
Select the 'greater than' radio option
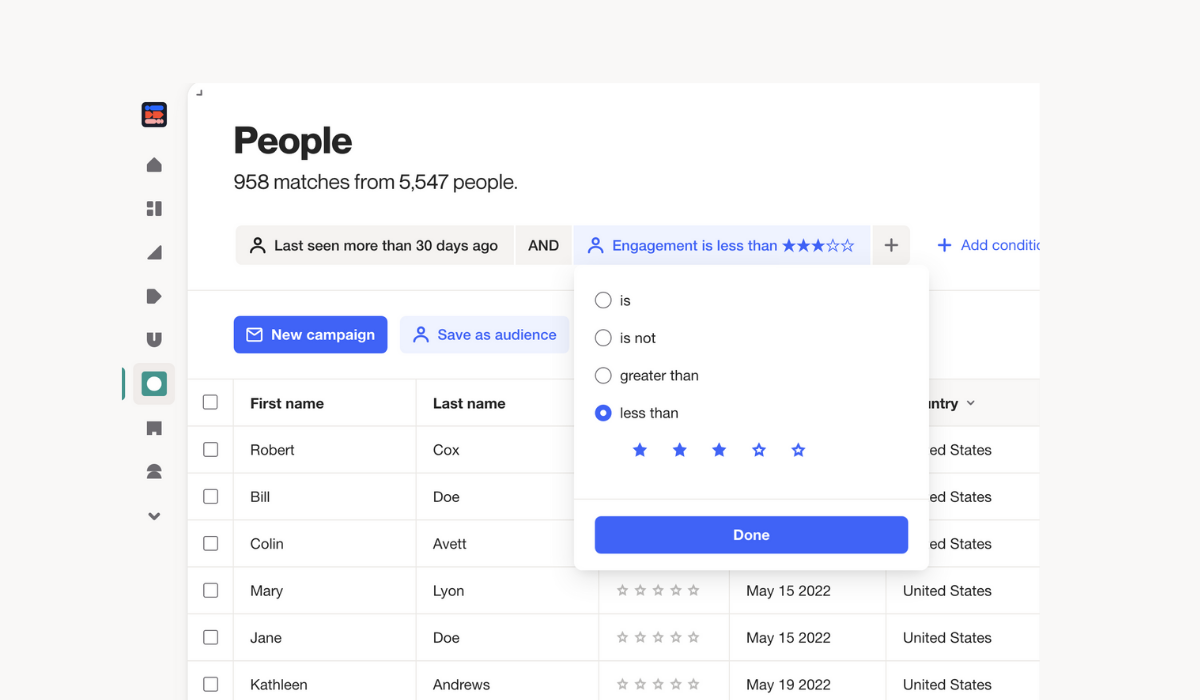(x=603, y=376)
